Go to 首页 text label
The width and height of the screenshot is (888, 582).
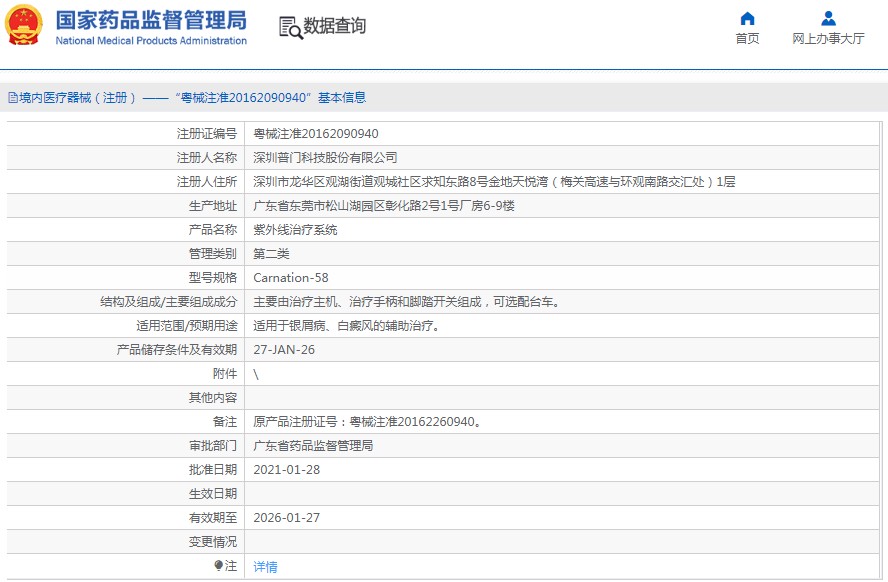coord(747,39)
